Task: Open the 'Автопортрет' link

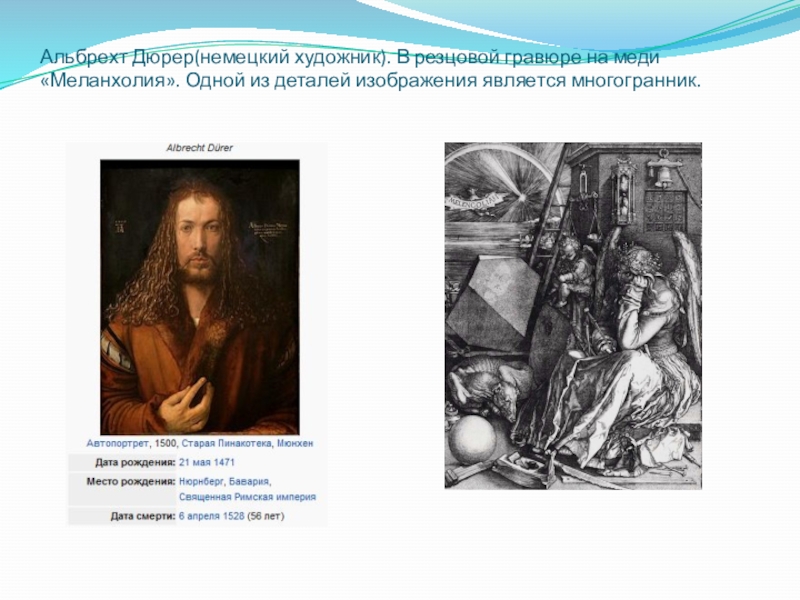Action: (117, 443)
